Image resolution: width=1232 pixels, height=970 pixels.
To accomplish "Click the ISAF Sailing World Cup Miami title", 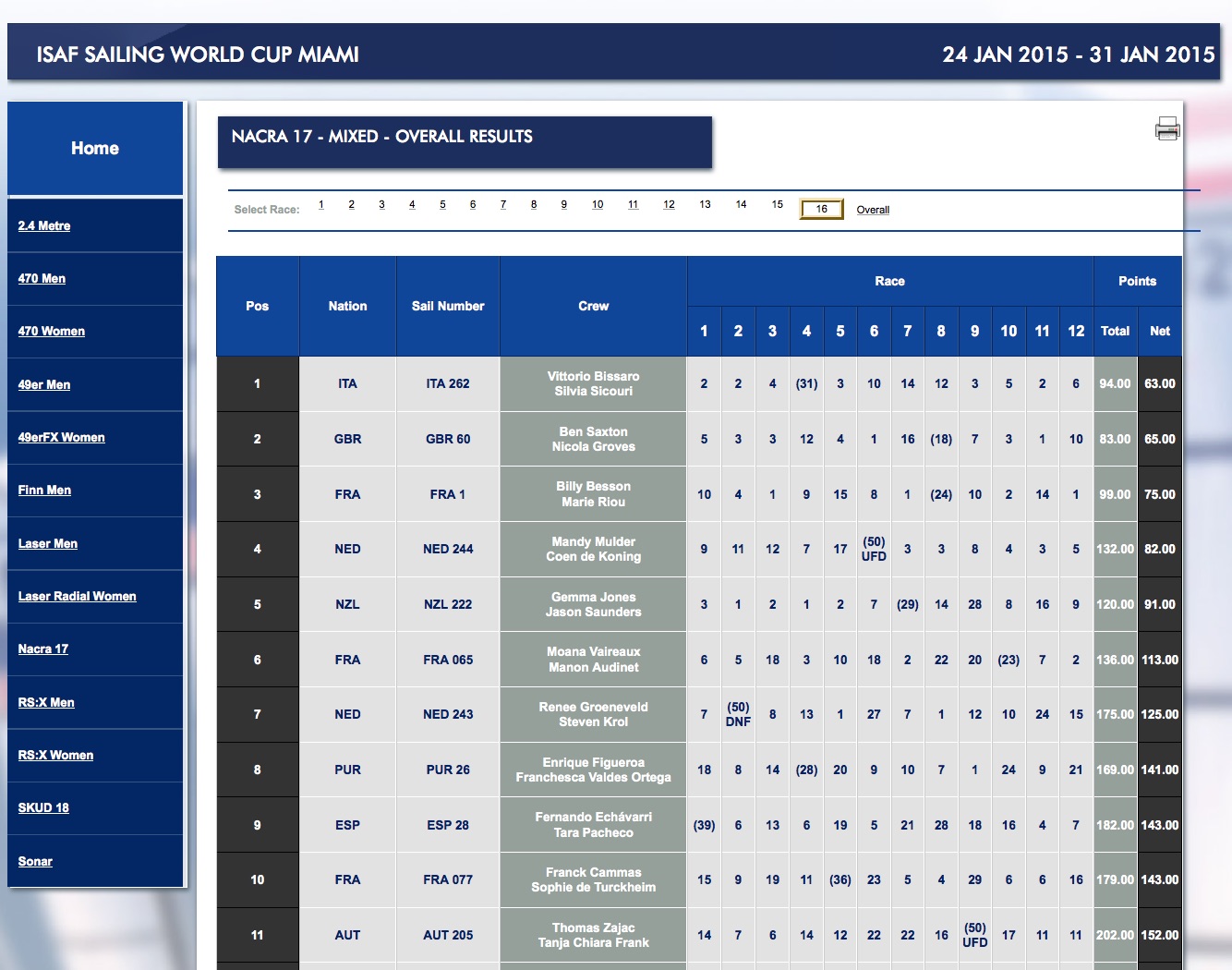I will [198, 55].
